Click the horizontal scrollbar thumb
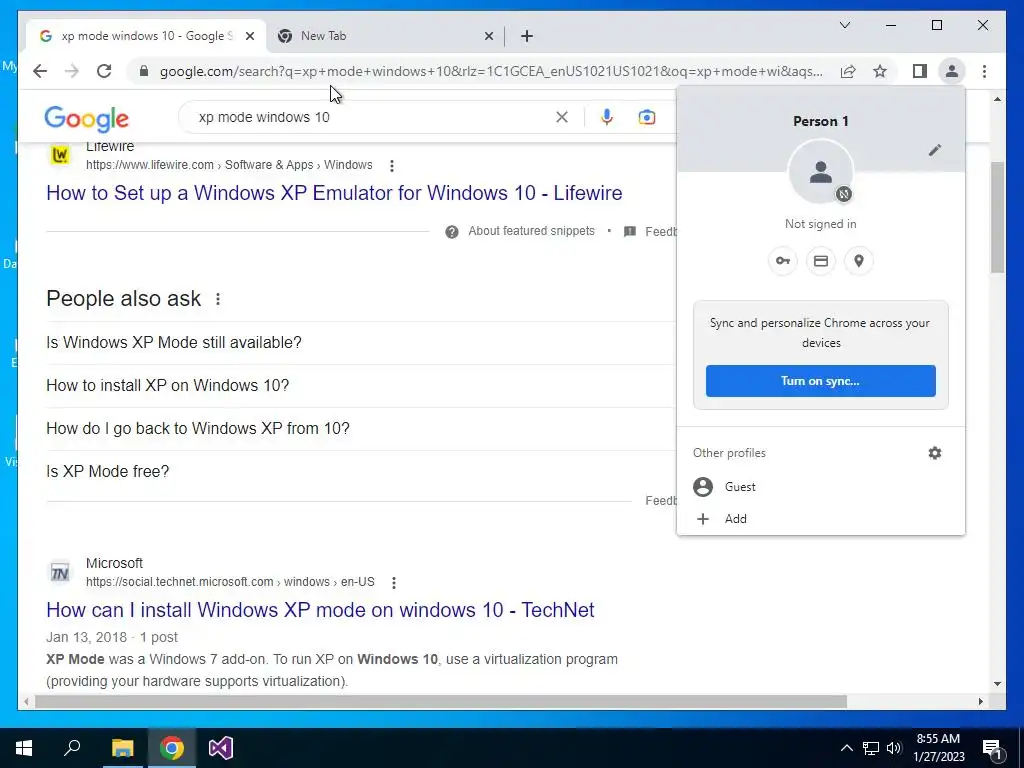The height and width of the screenshot is (768, 1024). pos(441,701)
